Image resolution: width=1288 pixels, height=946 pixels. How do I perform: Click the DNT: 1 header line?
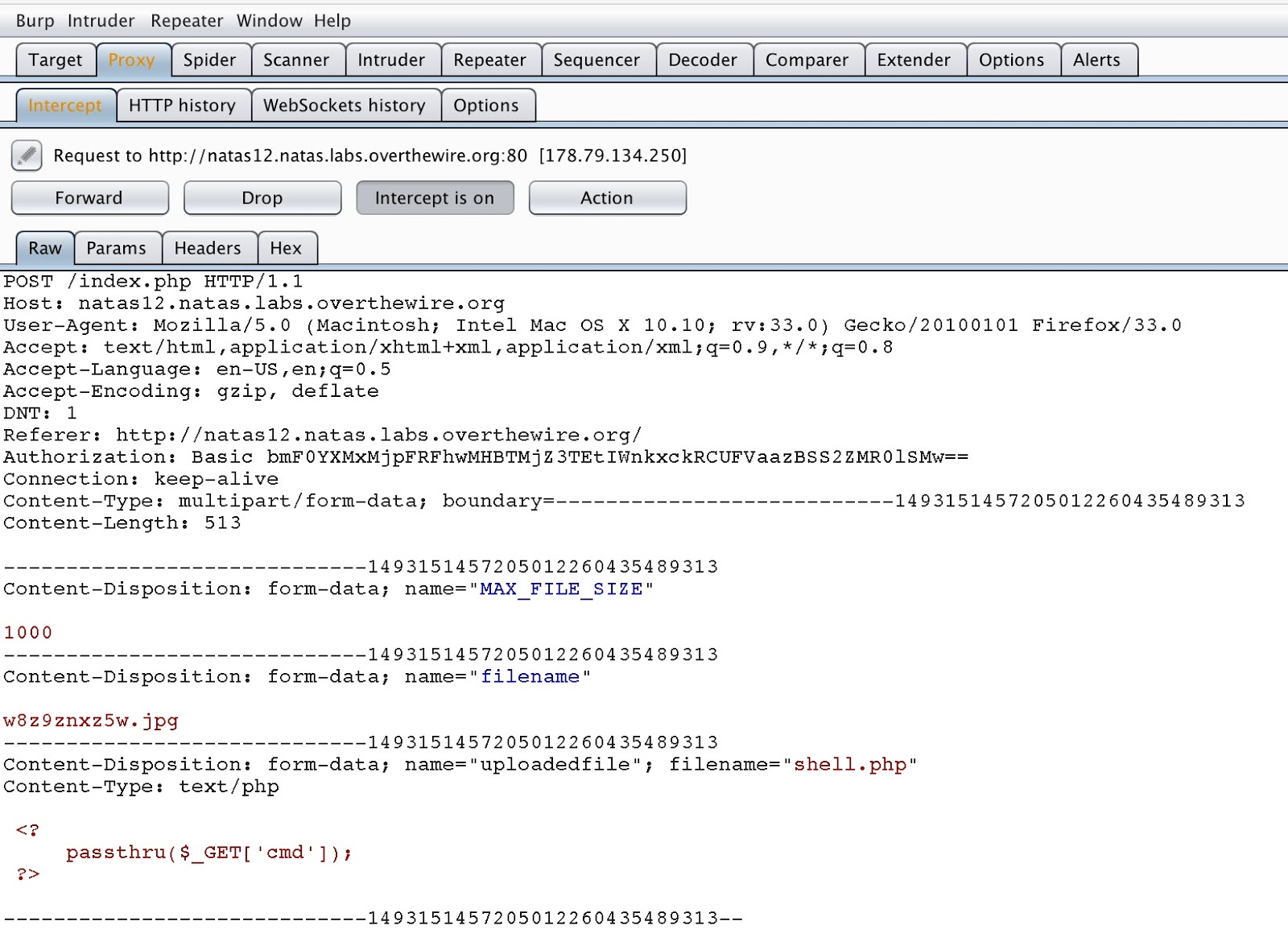(x=40, y=413)
